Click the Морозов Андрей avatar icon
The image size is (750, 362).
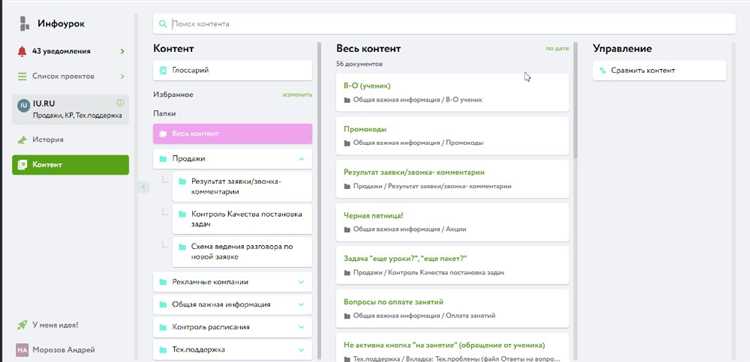click(22, 350)
